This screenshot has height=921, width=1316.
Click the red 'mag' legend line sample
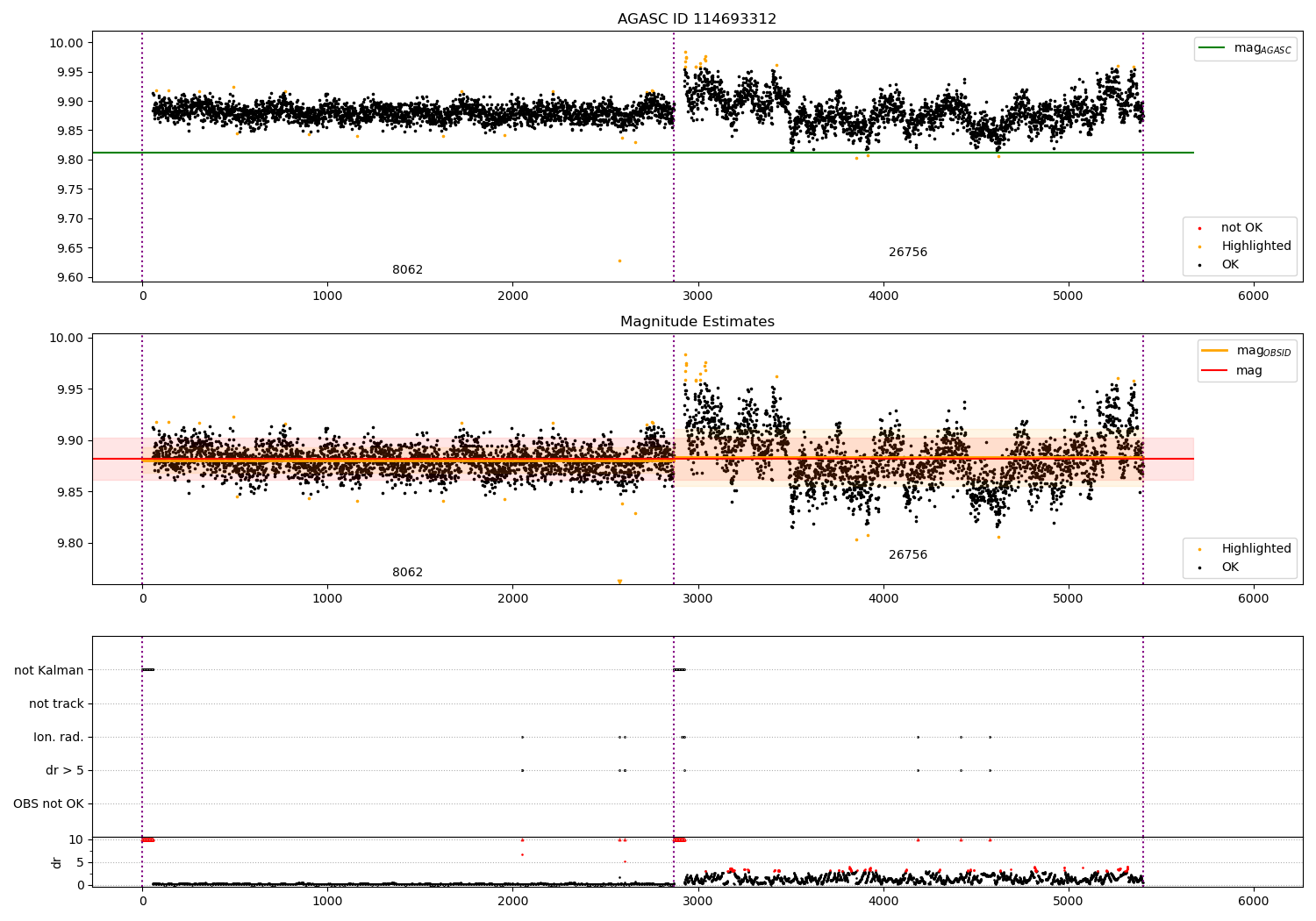[1215, 371]
